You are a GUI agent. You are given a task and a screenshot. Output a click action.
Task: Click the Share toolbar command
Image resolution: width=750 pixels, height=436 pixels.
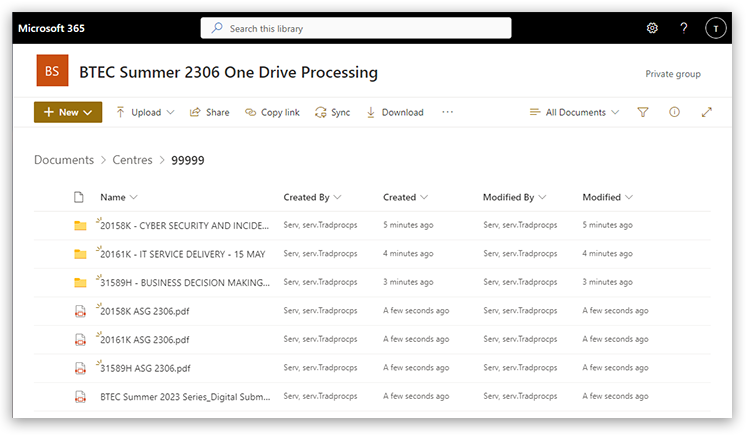point(210,112)
